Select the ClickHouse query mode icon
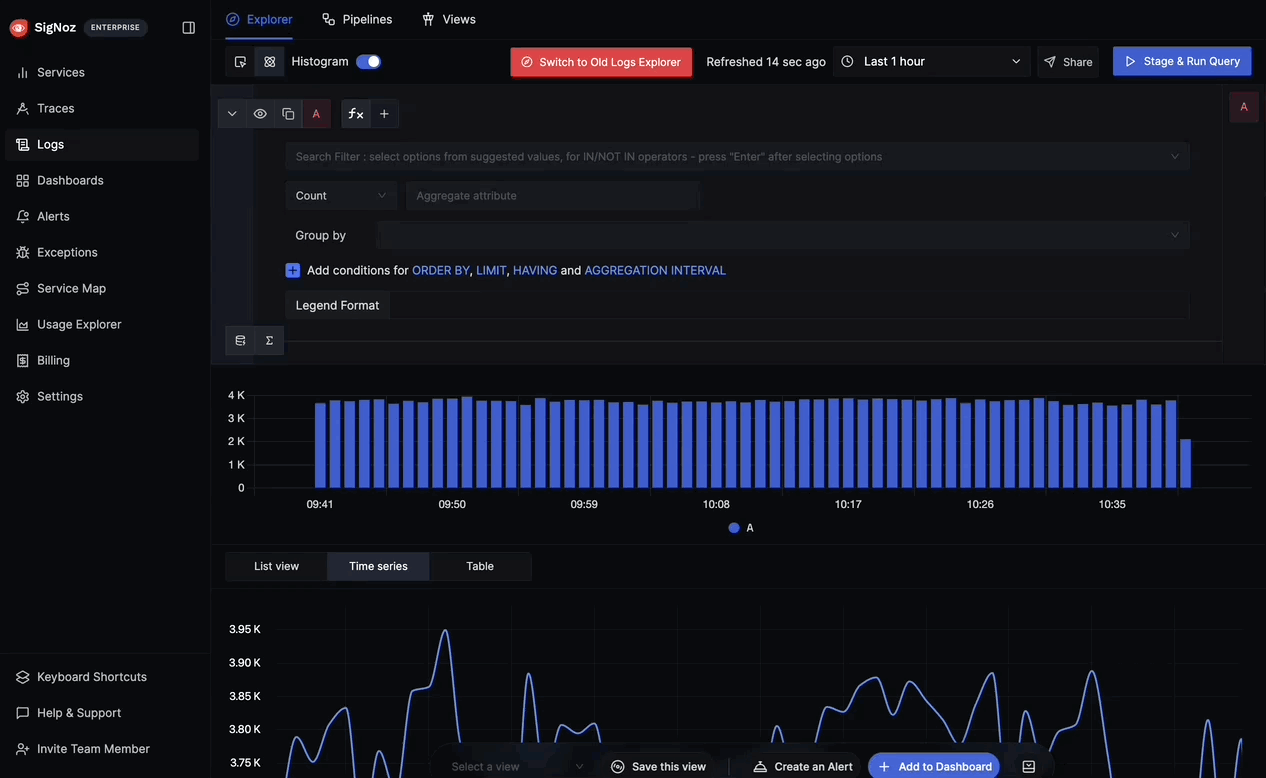 (269, 62)
